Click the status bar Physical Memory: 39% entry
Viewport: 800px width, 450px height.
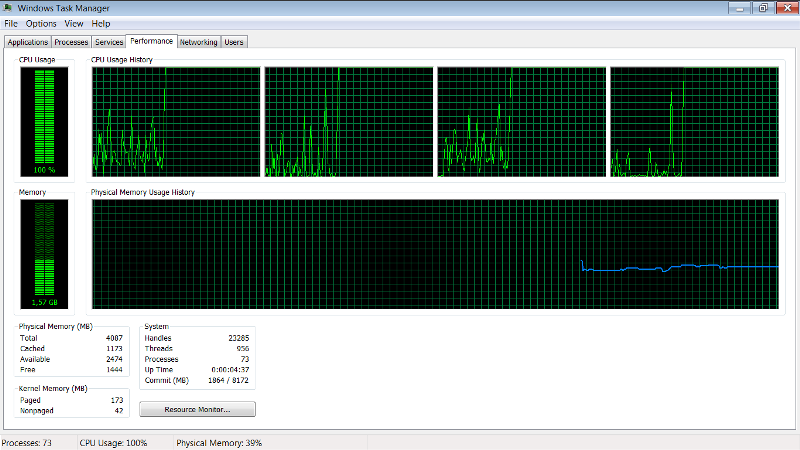(219, 443)
